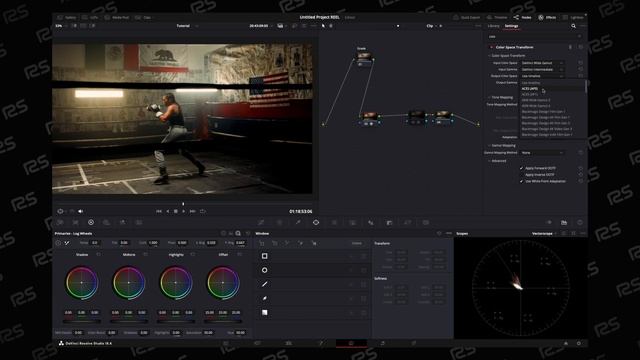The width and height of the screenshot is (640, 360).
Task: Open the Color Wheels palette icon
Action: (x=91, y=222)
